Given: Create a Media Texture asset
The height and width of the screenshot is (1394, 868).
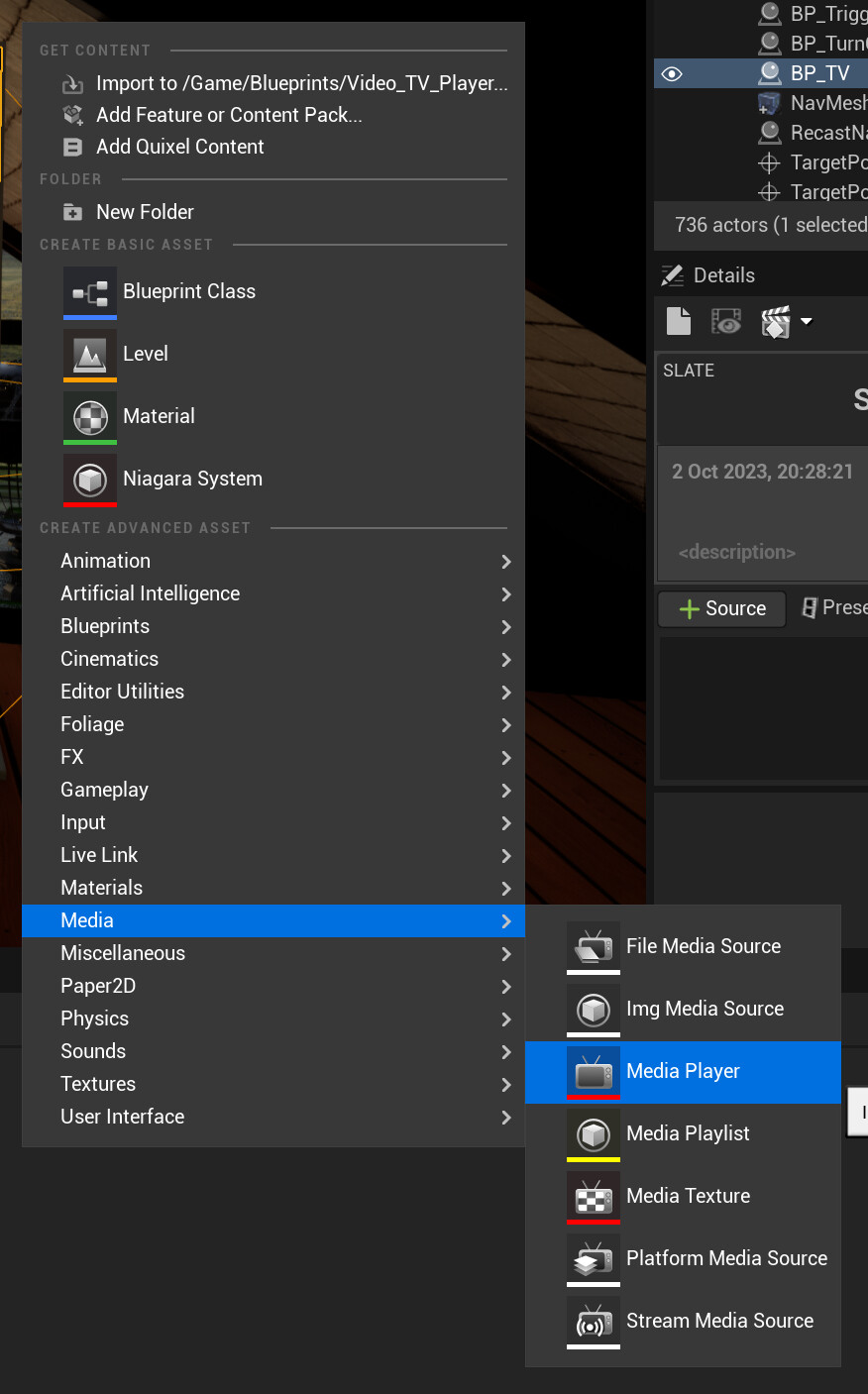Looking at the screenshot, I should pyautogui.click(x=690, y=1196).
